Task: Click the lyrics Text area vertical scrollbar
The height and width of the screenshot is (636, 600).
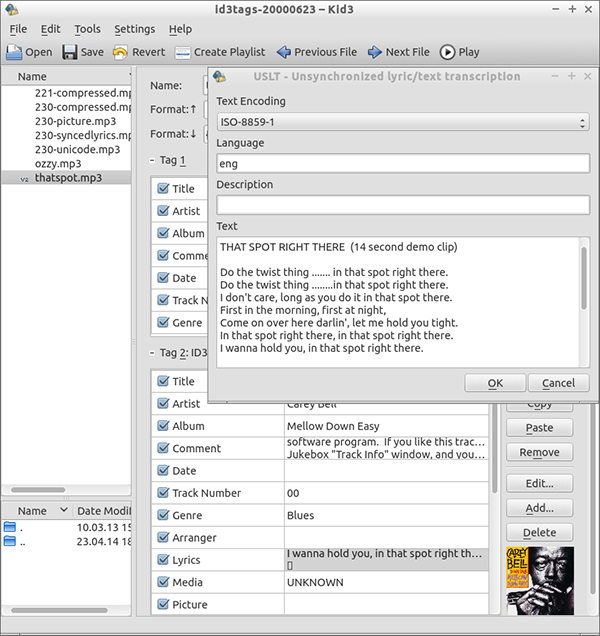Action: tap(584, 278)
